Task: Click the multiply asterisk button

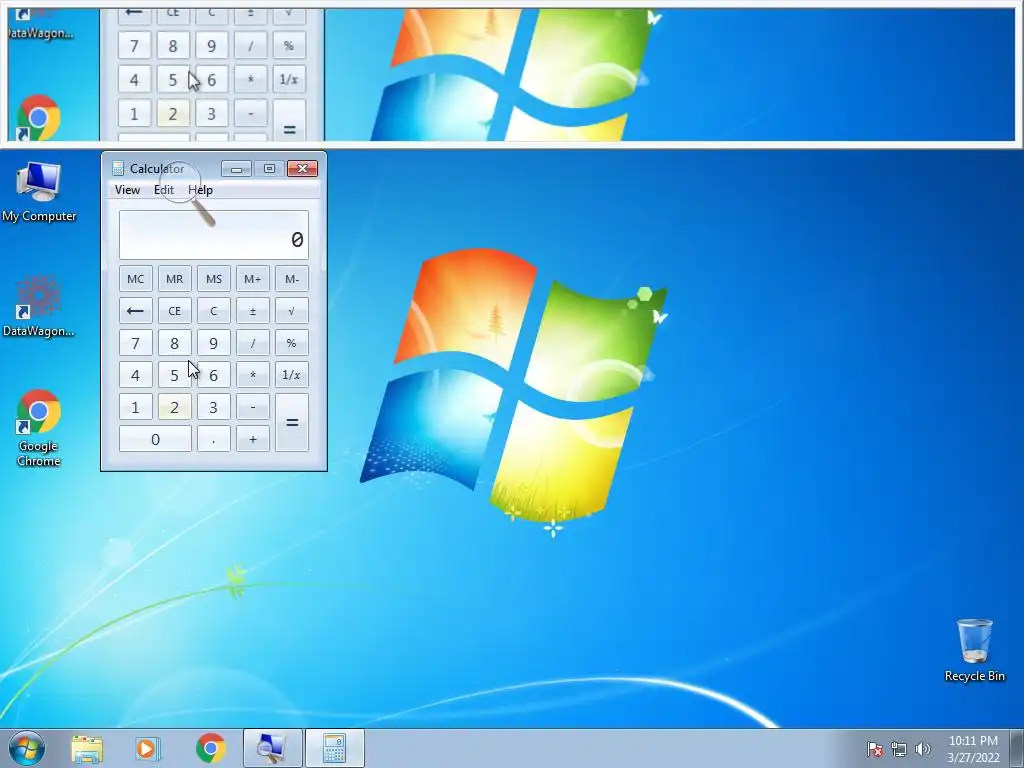Action: tap(253, 375)
